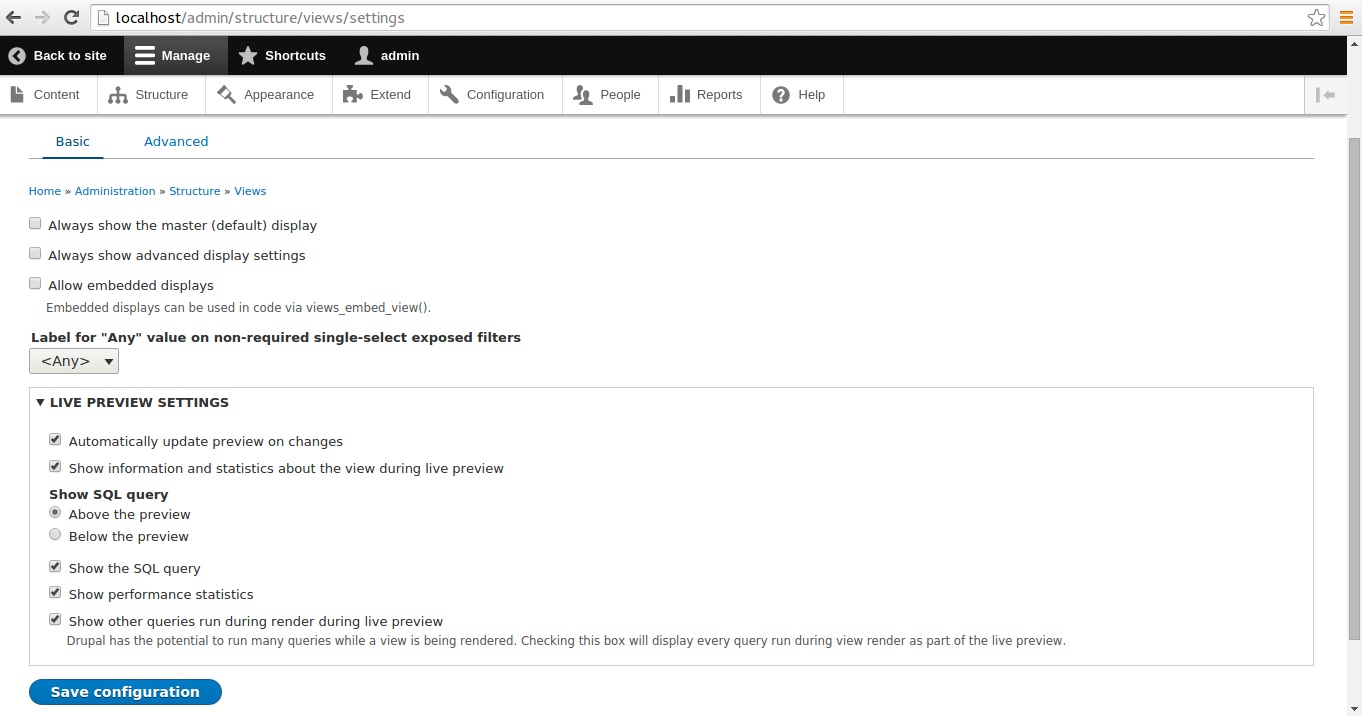Select the Above the preview radio button
The height and width of the screenshot is (716, 1362).
[55, 513]
